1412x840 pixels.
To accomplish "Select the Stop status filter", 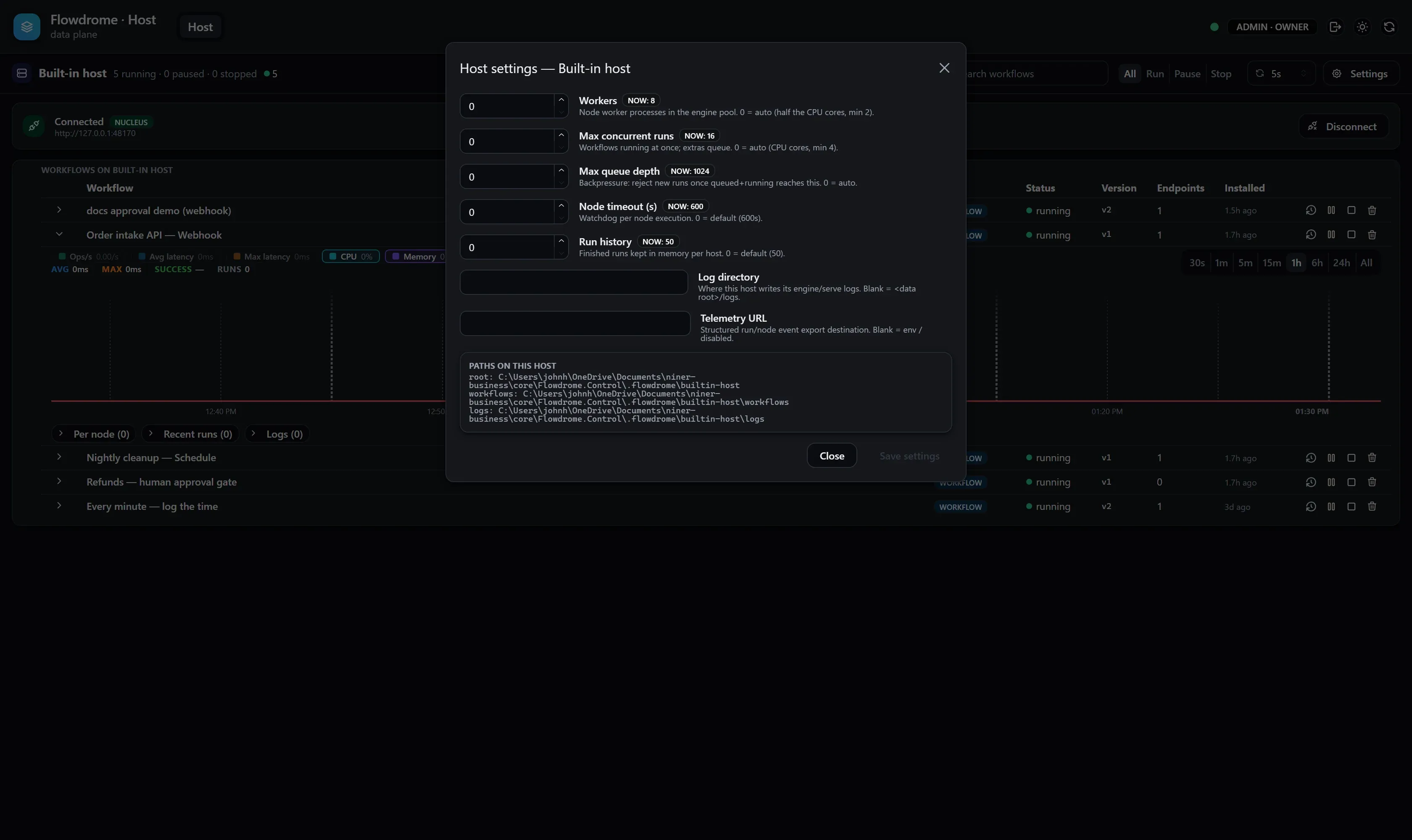I will coord(1220,73).
